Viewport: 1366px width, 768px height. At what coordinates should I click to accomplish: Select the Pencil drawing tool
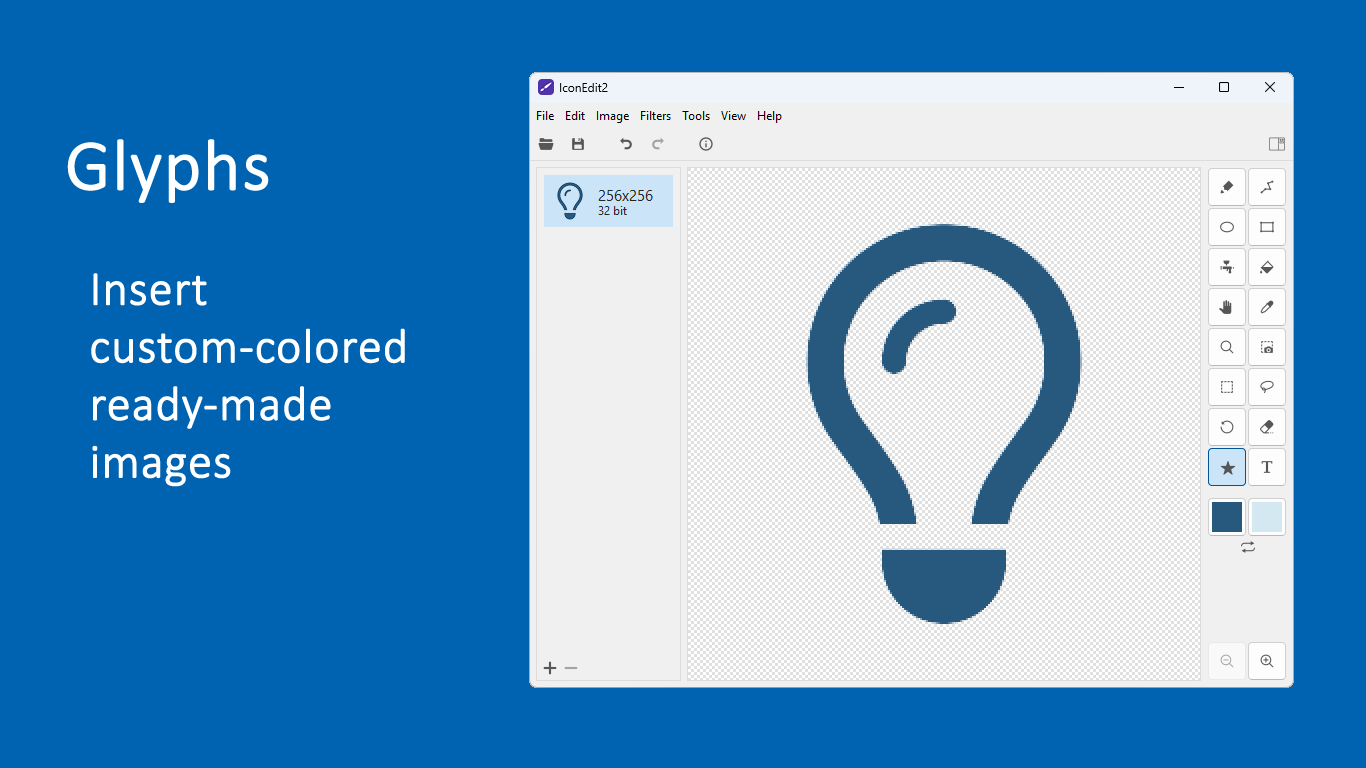1227,187
